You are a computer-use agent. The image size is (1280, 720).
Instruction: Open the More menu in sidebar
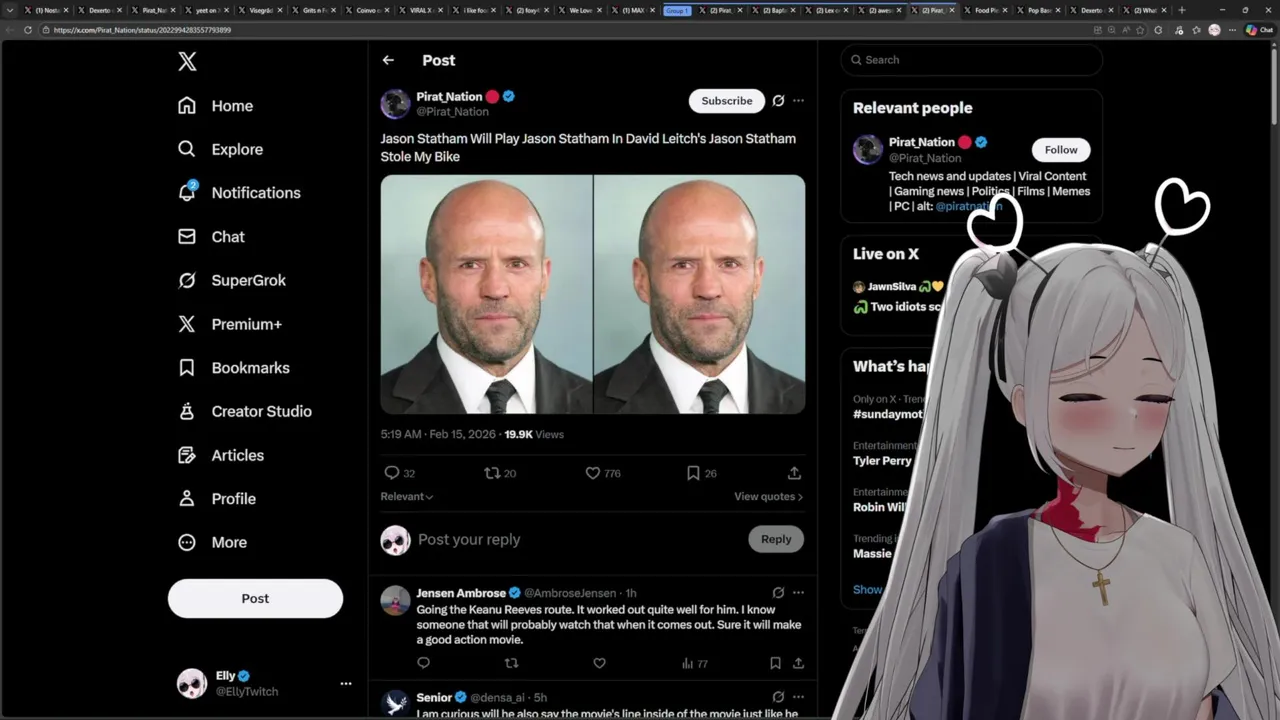click(212, 542)
